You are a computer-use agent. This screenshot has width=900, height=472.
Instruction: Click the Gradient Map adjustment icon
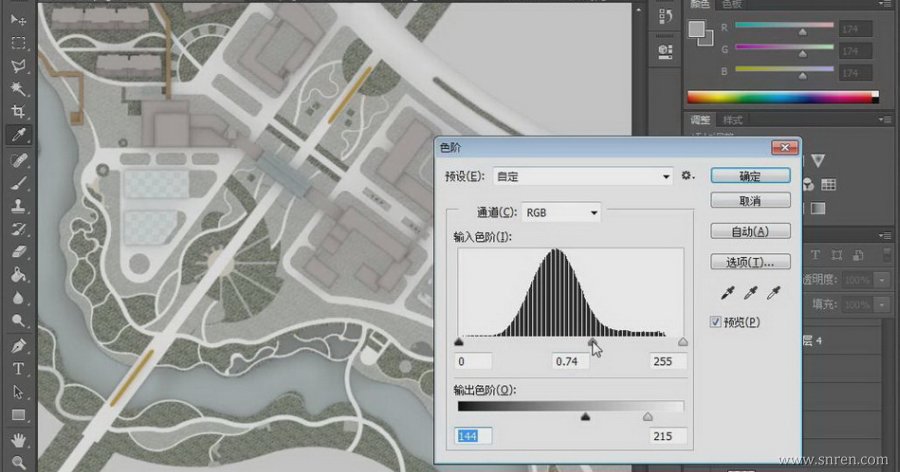[x=818, y=208]
